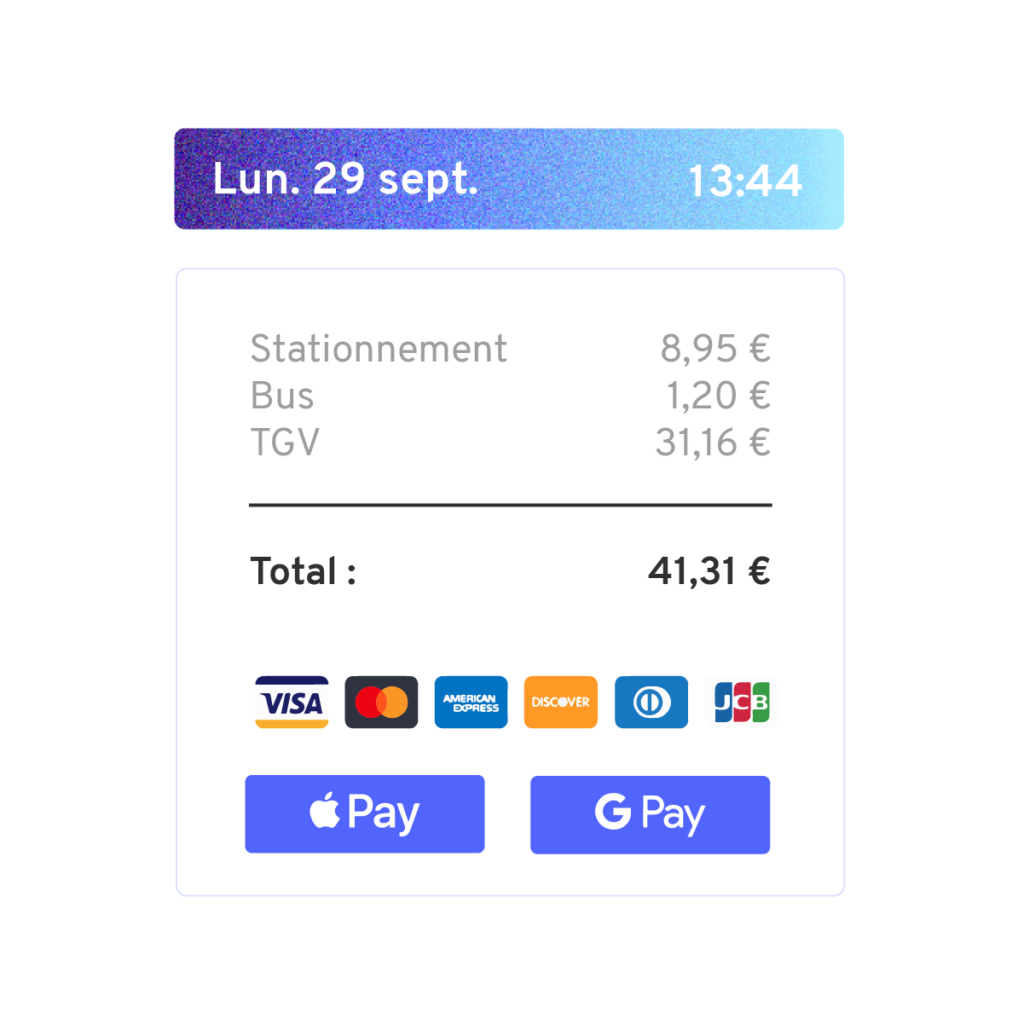Select the TGV line item
Screen dimensions: 1024x1024
[509, 442]
